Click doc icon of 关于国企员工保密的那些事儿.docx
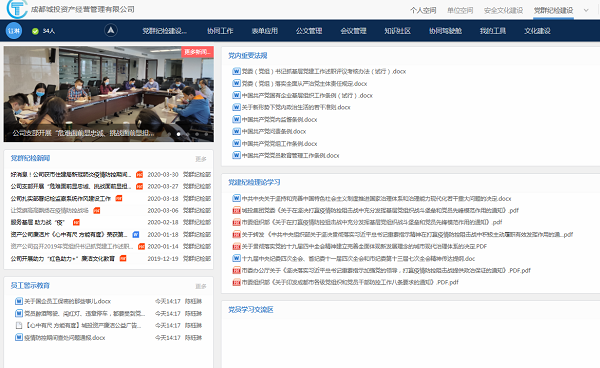Screen dimensions: 600x368 tap(19, 301)
